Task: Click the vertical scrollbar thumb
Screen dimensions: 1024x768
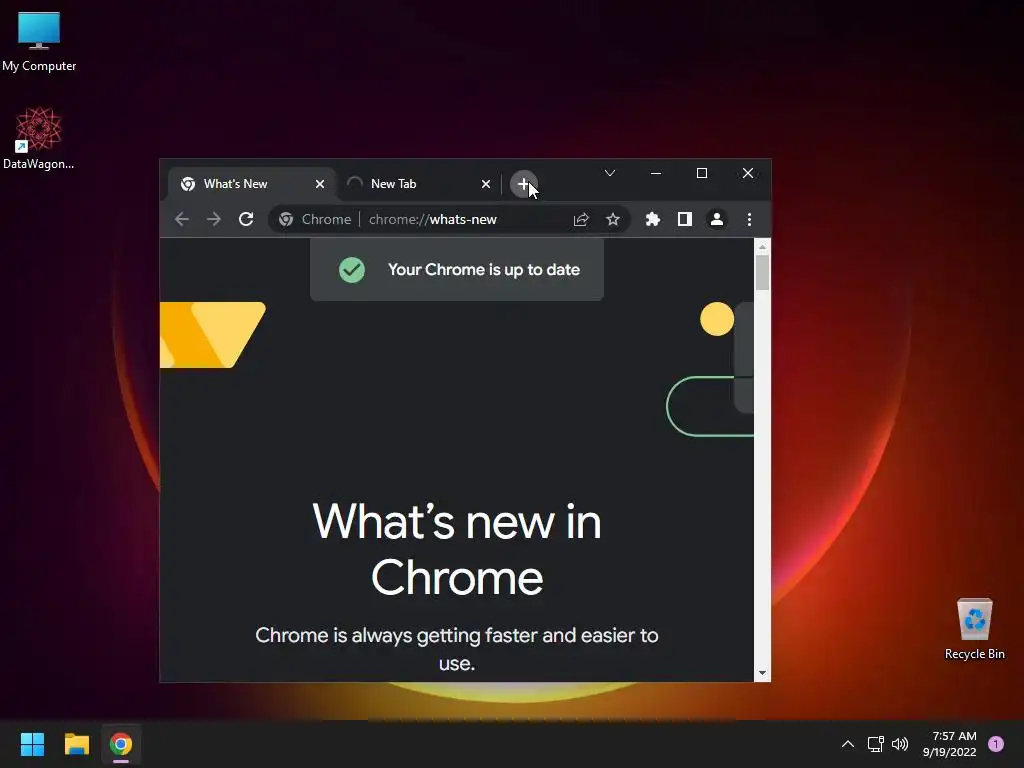Action: (762, 272)
